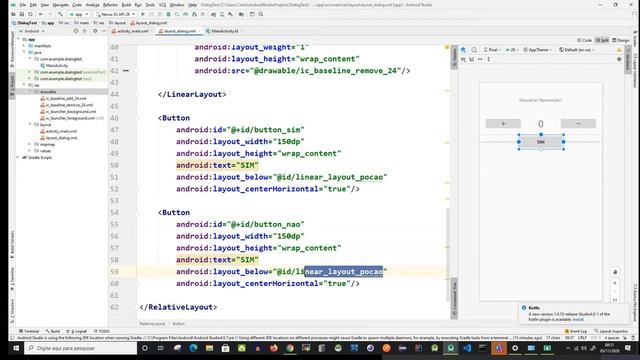Expand the mipmap folder

[x=30, y=144]
